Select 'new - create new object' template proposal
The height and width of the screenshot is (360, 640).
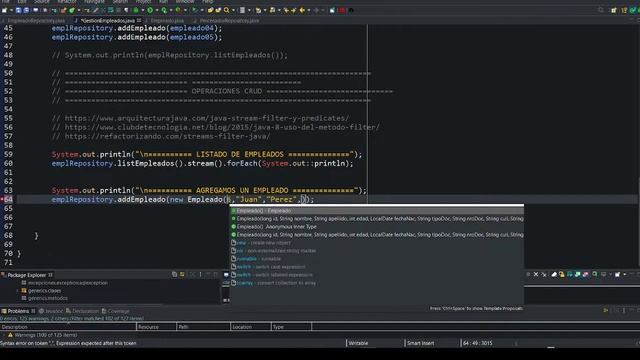[377, 242]
